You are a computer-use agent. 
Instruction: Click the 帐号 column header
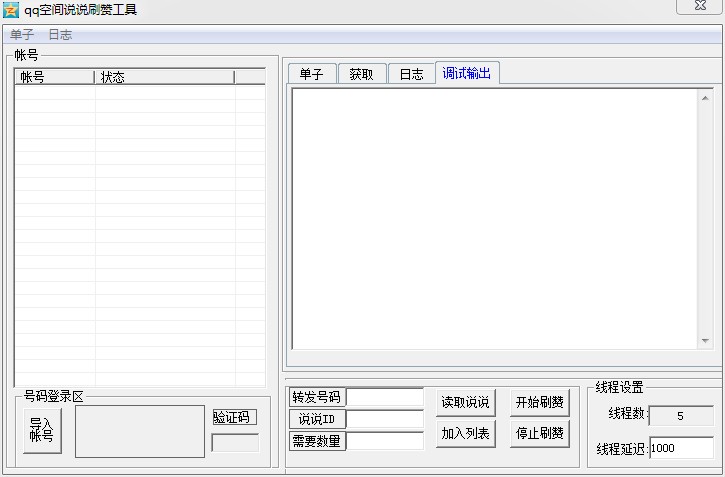(x=54, y=77)
